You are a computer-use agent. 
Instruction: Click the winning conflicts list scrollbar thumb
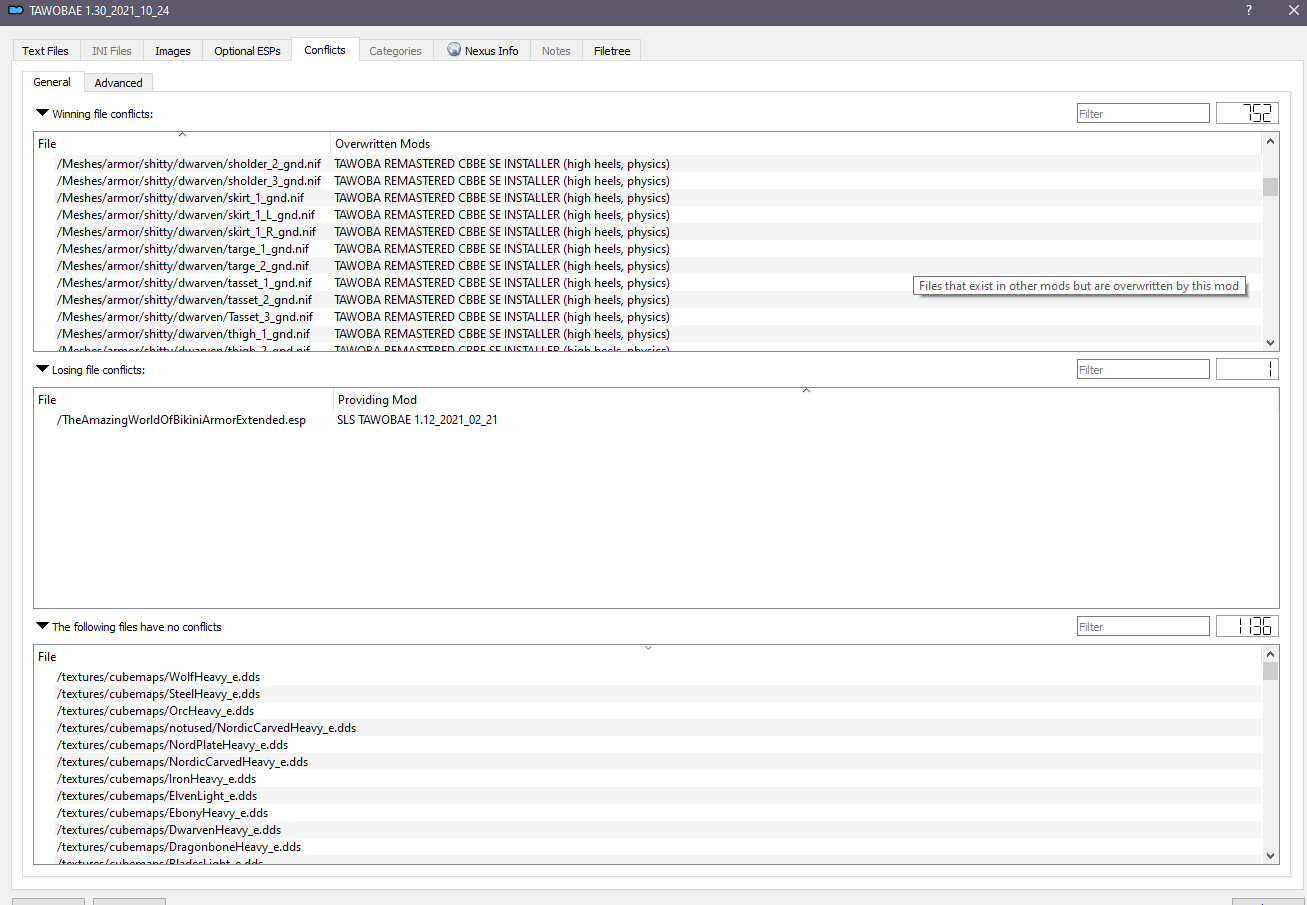click(1270, 187)
